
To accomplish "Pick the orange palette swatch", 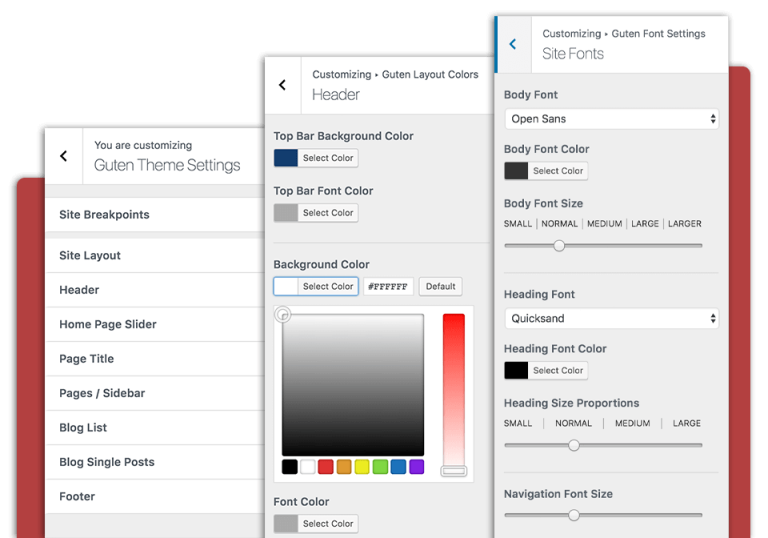I will 344,466.
